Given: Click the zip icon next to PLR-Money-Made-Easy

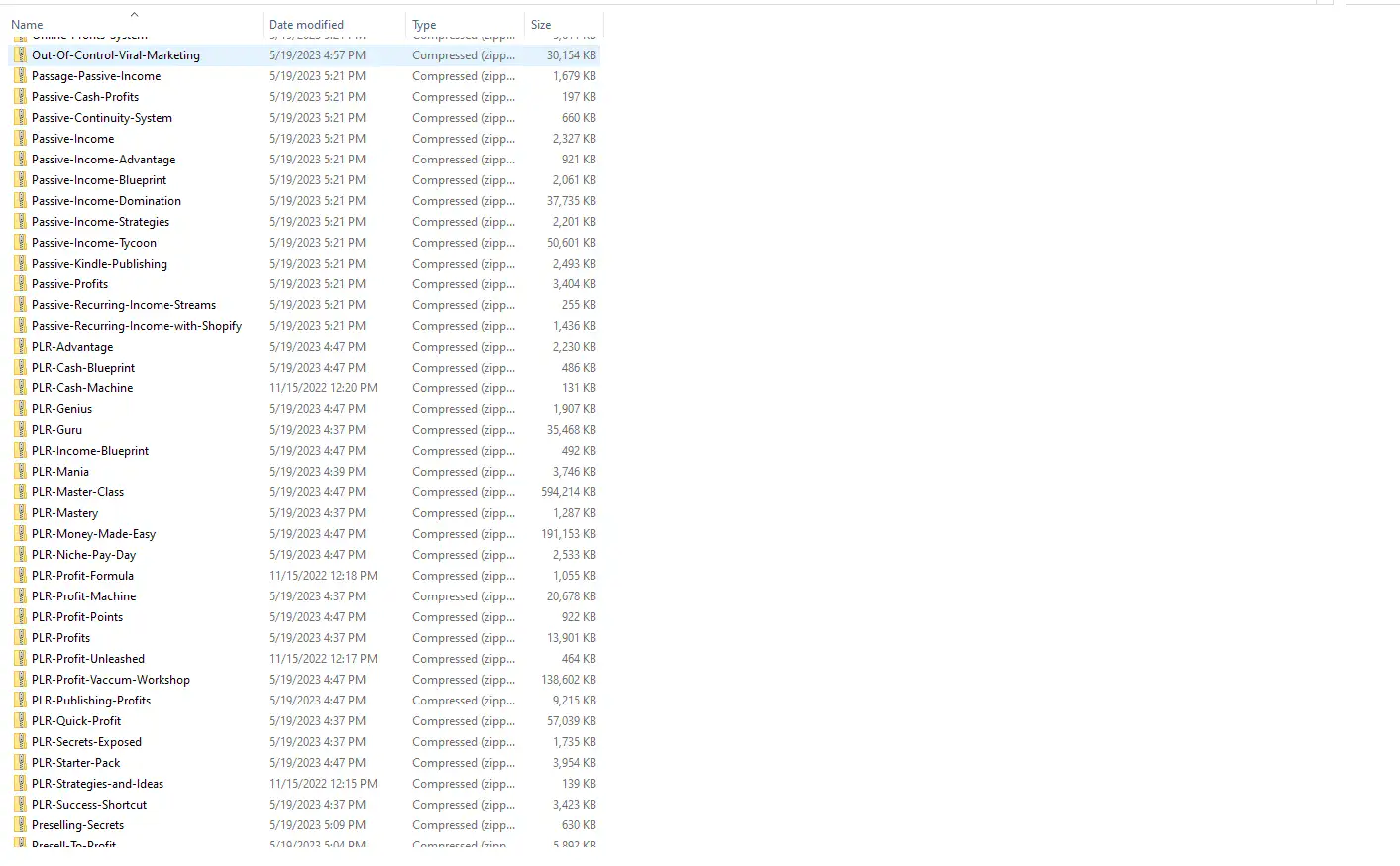Looking at the screenshot, I should [x=20, y=533].
